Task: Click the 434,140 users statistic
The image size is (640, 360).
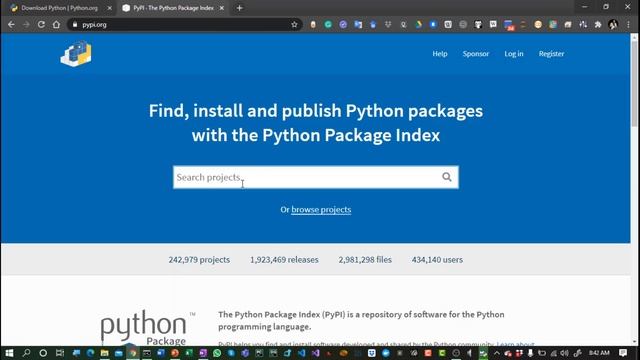Action: pos(437,260)
